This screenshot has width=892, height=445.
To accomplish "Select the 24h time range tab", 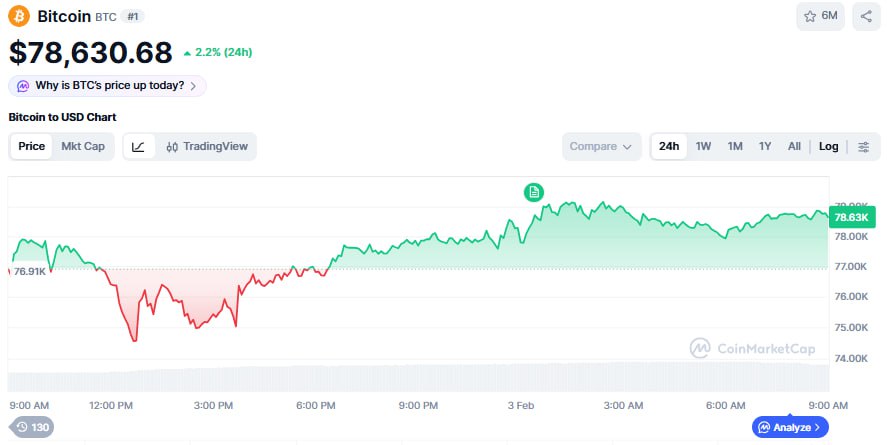I will click(667, 146).
